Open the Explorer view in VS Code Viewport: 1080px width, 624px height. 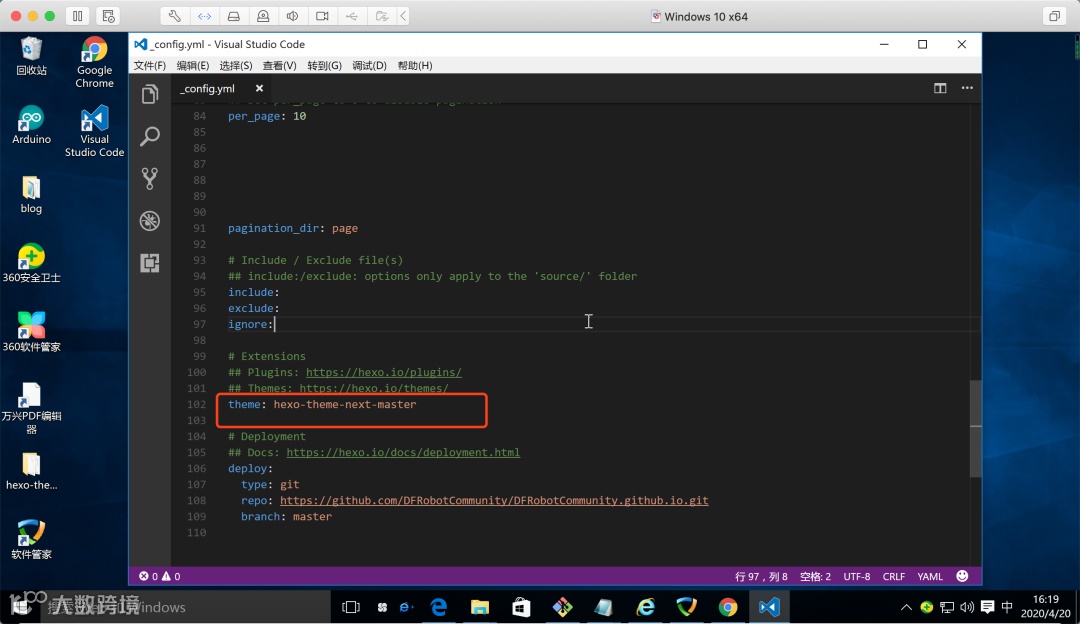tap(149, 94)
